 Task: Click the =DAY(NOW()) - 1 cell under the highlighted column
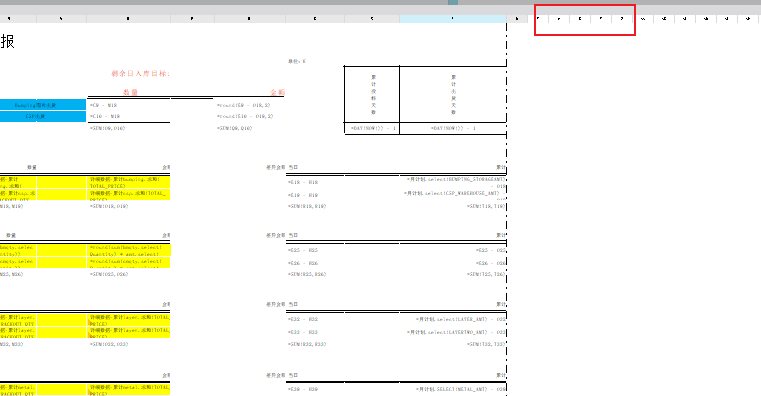pyautogui.click(x=453, y=128)
